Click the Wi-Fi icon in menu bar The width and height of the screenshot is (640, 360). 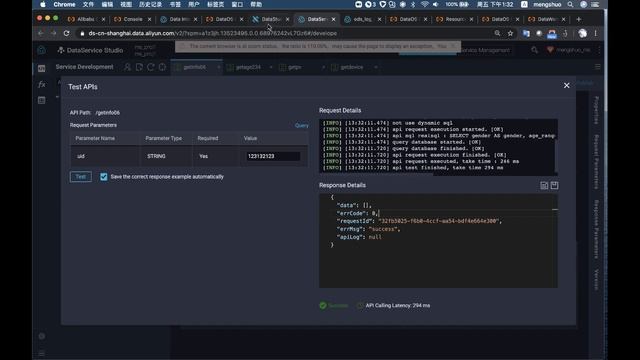[x=424, y=4]
